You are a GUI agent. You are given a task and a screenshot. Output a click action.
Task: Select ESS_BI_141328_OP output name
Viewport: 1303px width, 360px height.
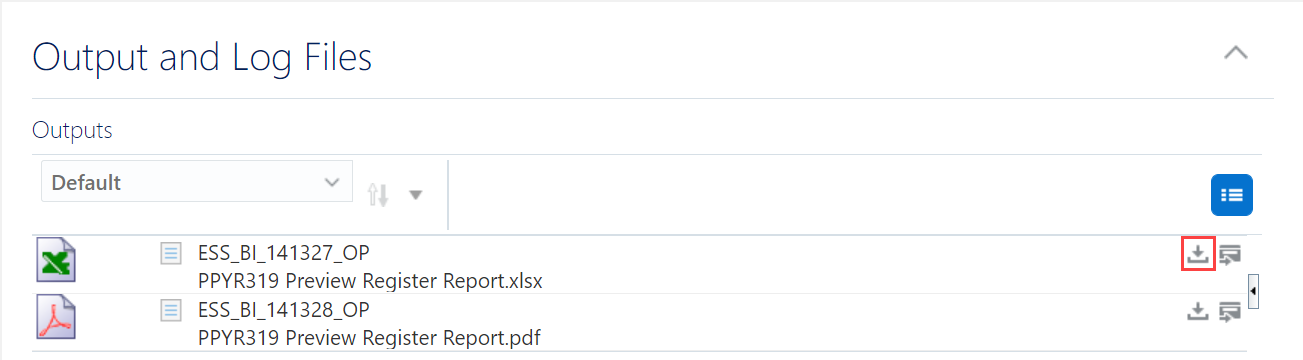[284, 310]
